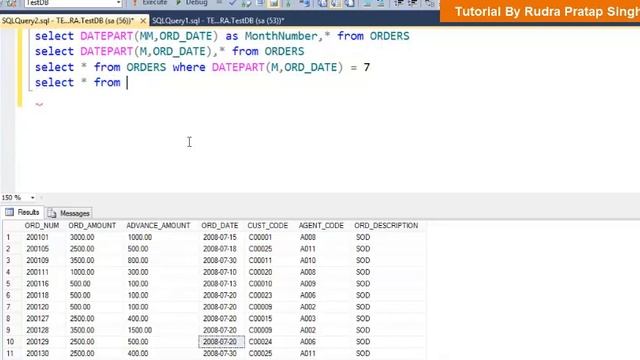Click the AGENT_CODE column header
Viewport: 640px width, 360px height.
coord(321,226)
